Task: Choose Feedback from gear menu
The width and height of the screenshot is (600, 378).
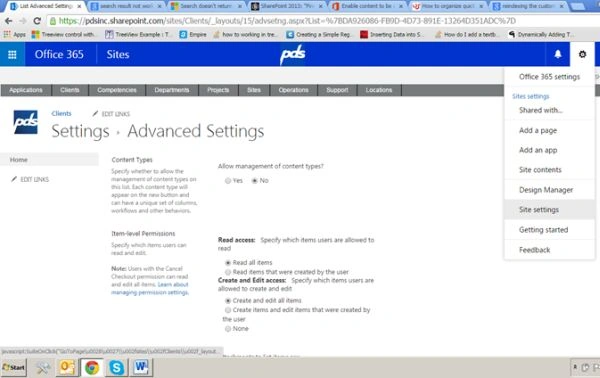Action: [549, 250]
